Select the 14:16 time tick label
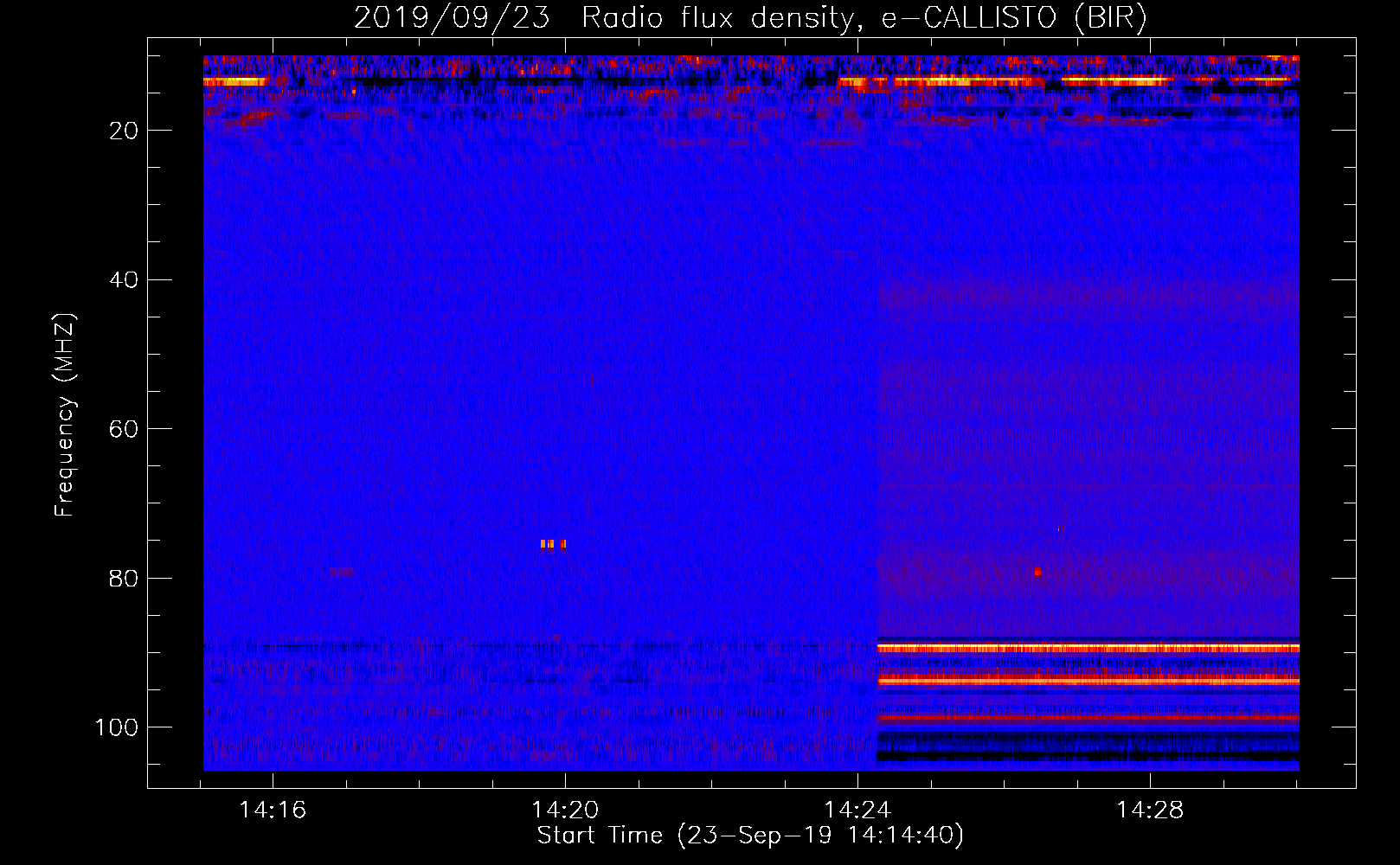 [x=273, y=811]
